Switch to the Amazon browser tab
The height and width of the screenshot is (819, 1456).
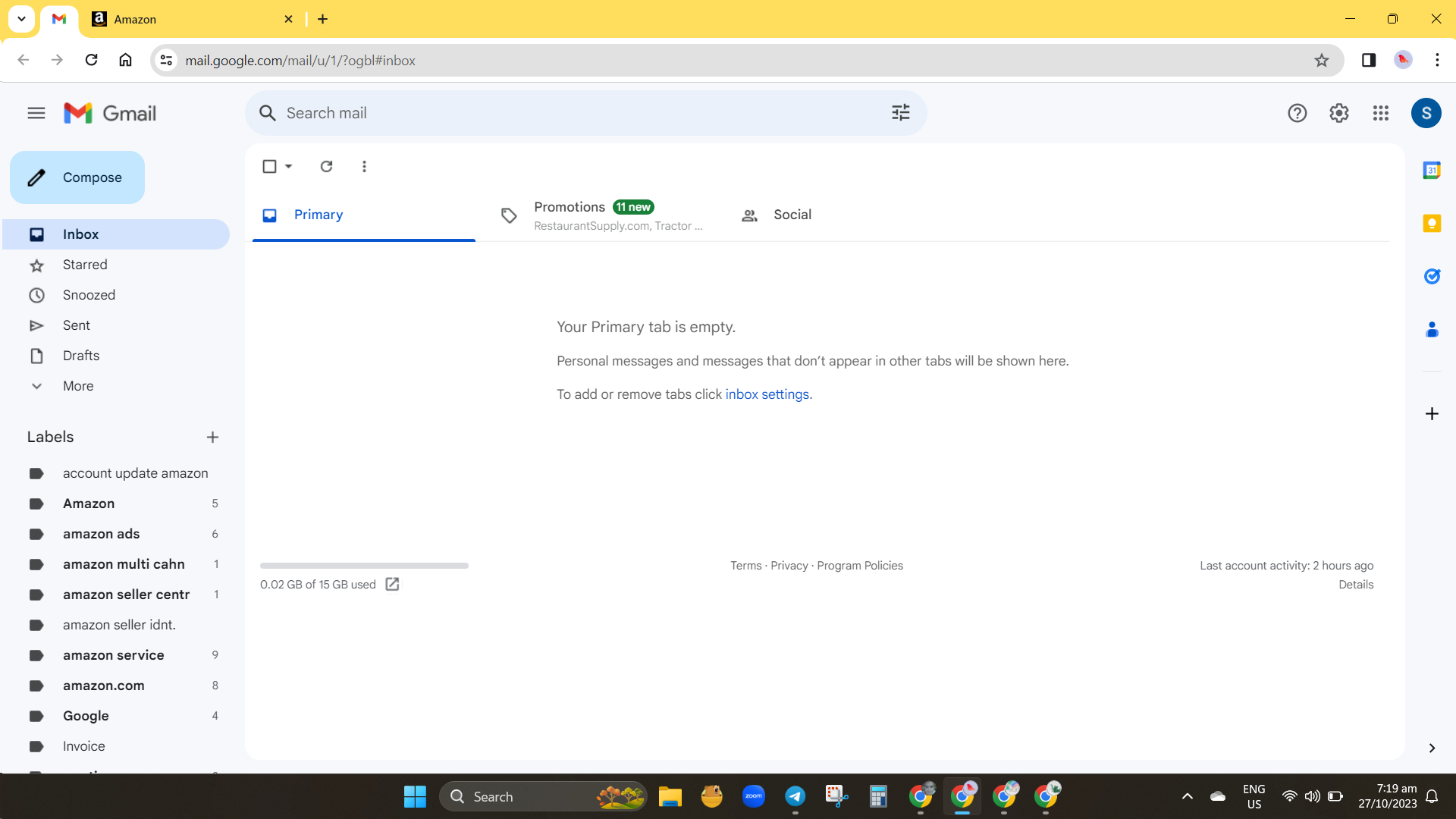[x=191, y=19]
